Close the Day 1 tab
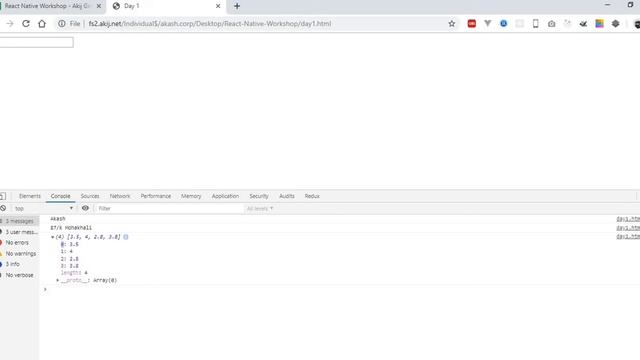 (x=218, y=6)
